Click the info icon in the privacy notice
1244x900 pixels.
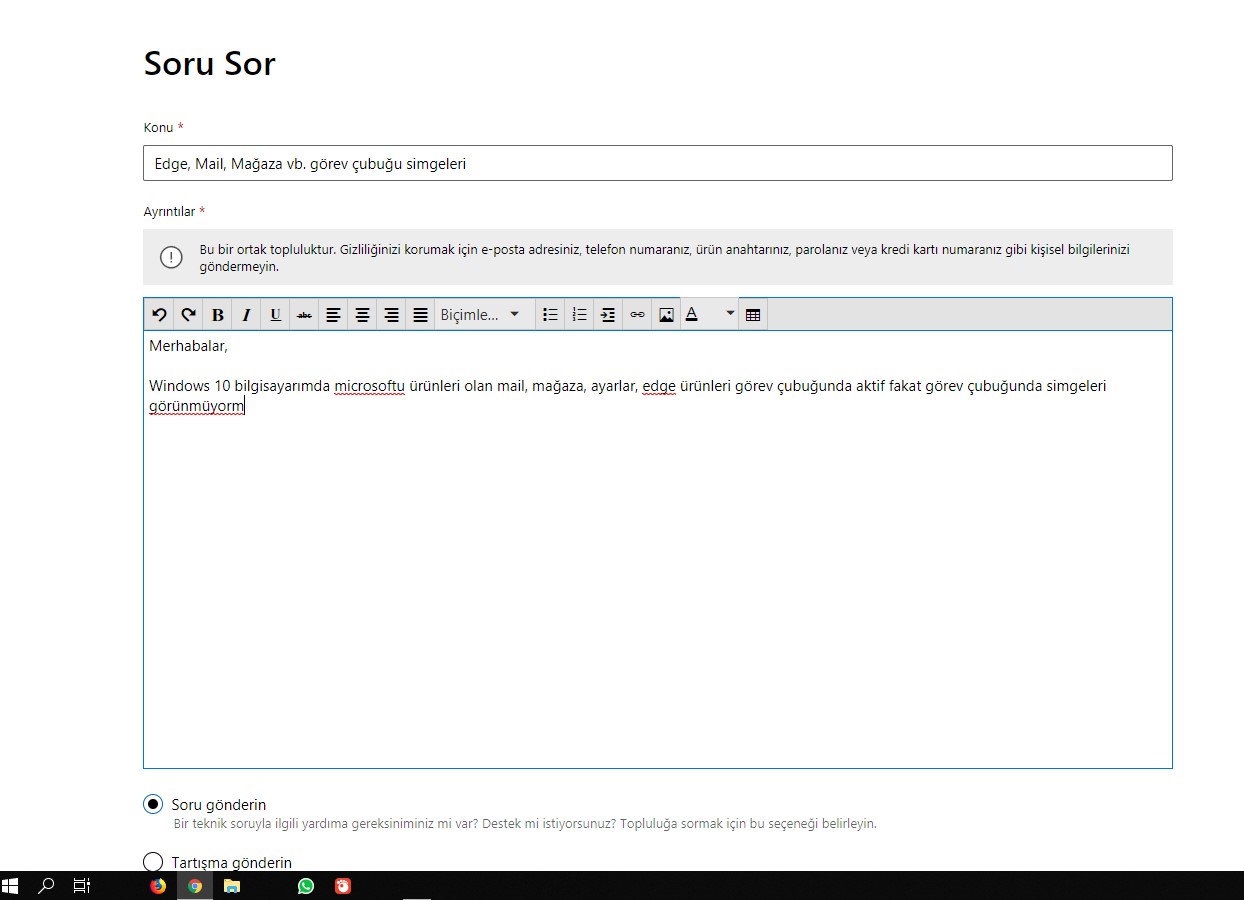click(x=171, y=257)
